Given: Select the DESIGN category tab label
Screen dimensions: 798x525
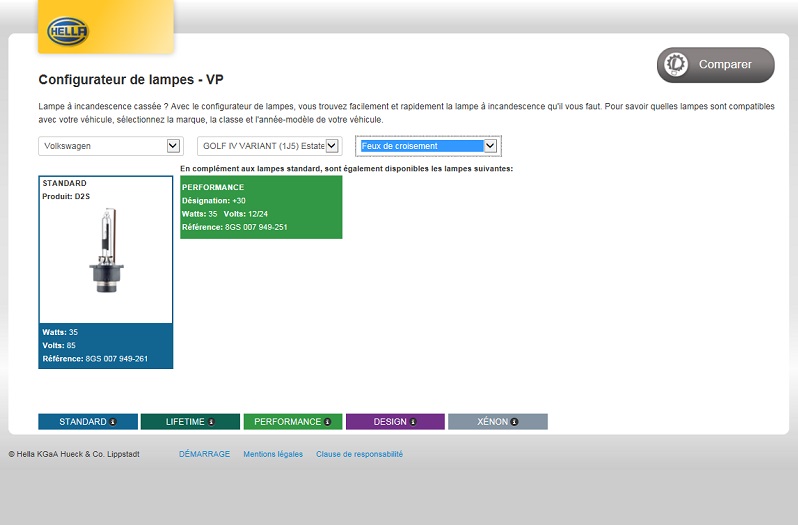Looking at the screenshot, I should click(x=390, y=422).
